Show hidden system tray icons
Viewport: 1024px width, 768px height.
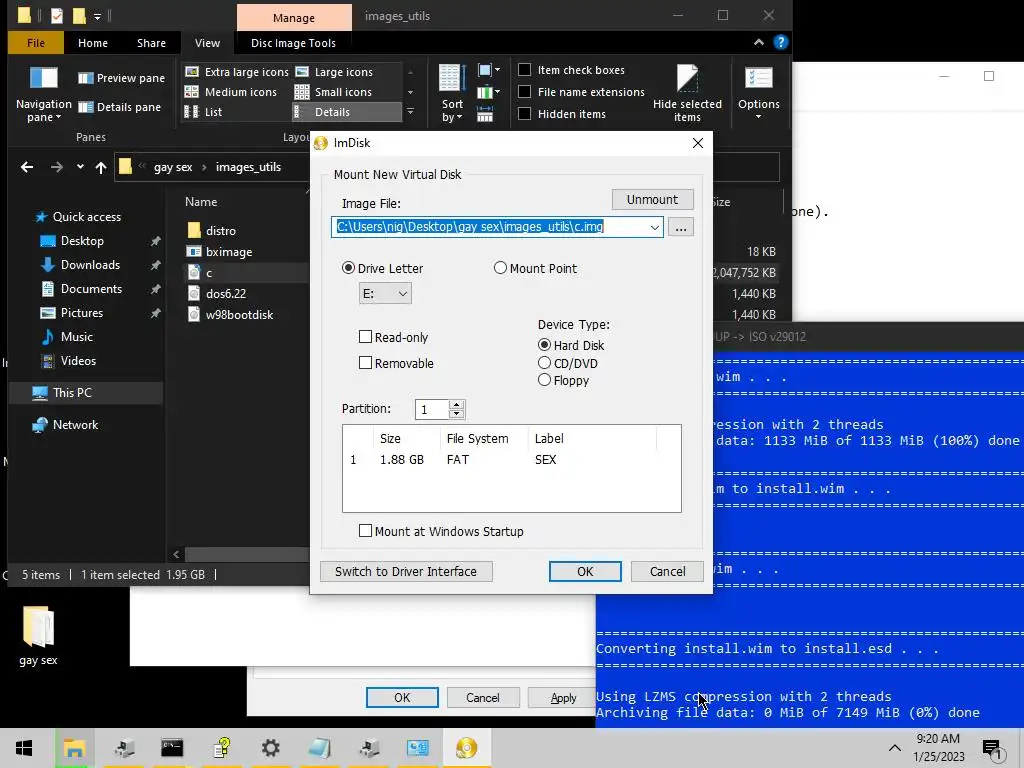click(895, 748)
